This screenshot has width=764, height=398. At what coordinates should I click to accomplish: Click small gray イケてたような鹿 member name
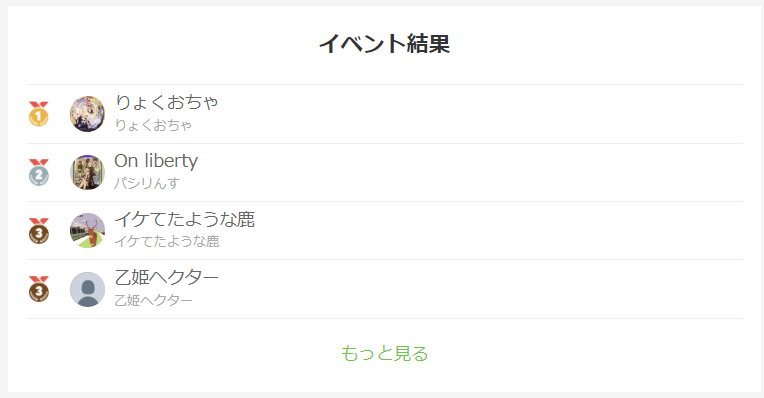coord(167,241)
